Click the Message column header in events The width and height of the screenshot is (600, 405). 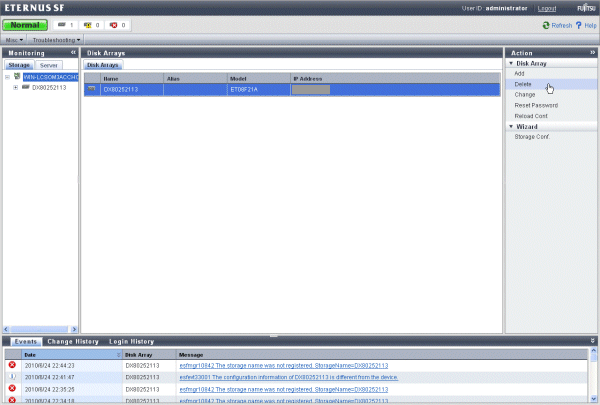coord(382,355)
